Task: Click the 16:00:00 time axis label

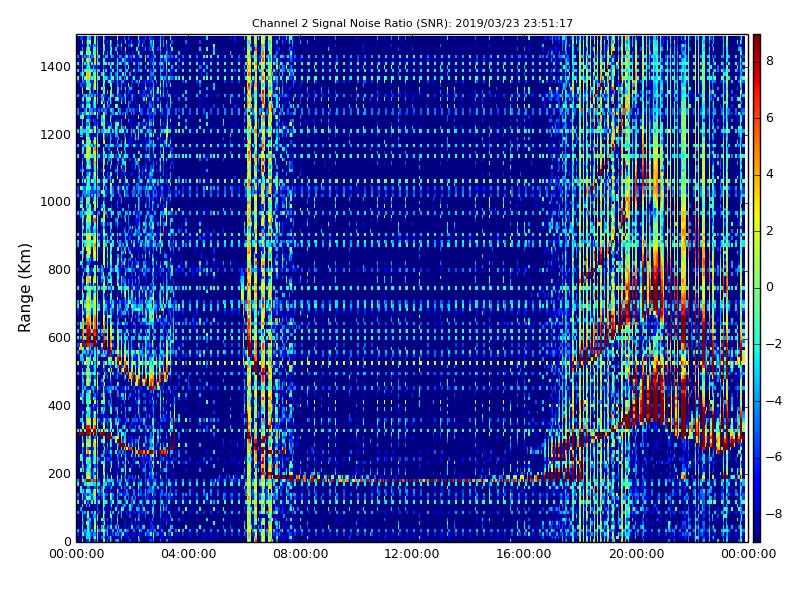Action: coord(524,554)
